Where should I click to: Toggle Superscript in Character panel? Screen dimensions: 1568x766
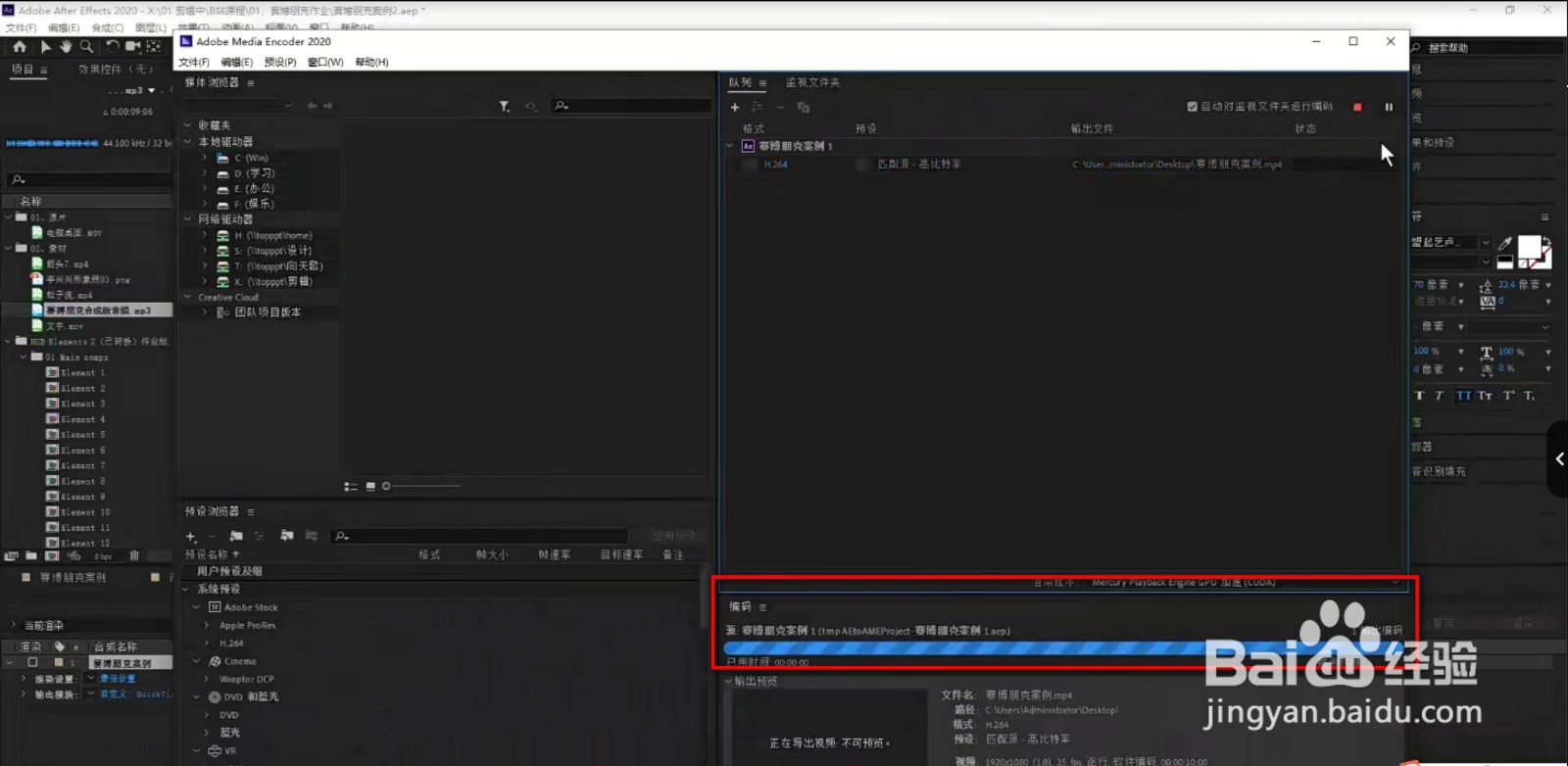[1508, 396]
